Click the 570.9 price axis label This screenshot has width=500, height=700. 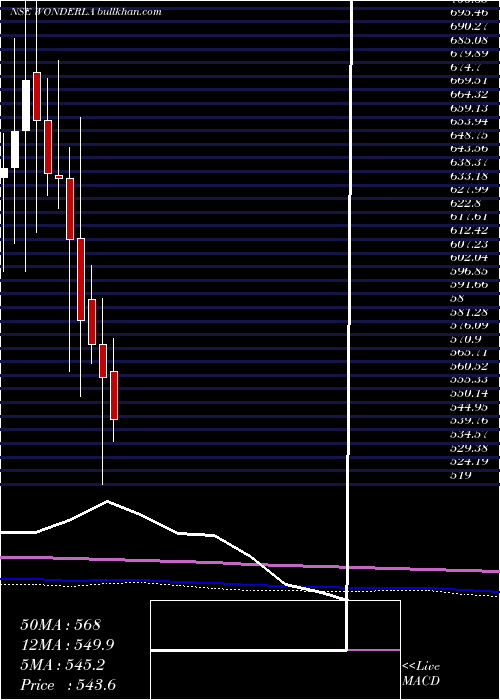(x=464, y=339)
